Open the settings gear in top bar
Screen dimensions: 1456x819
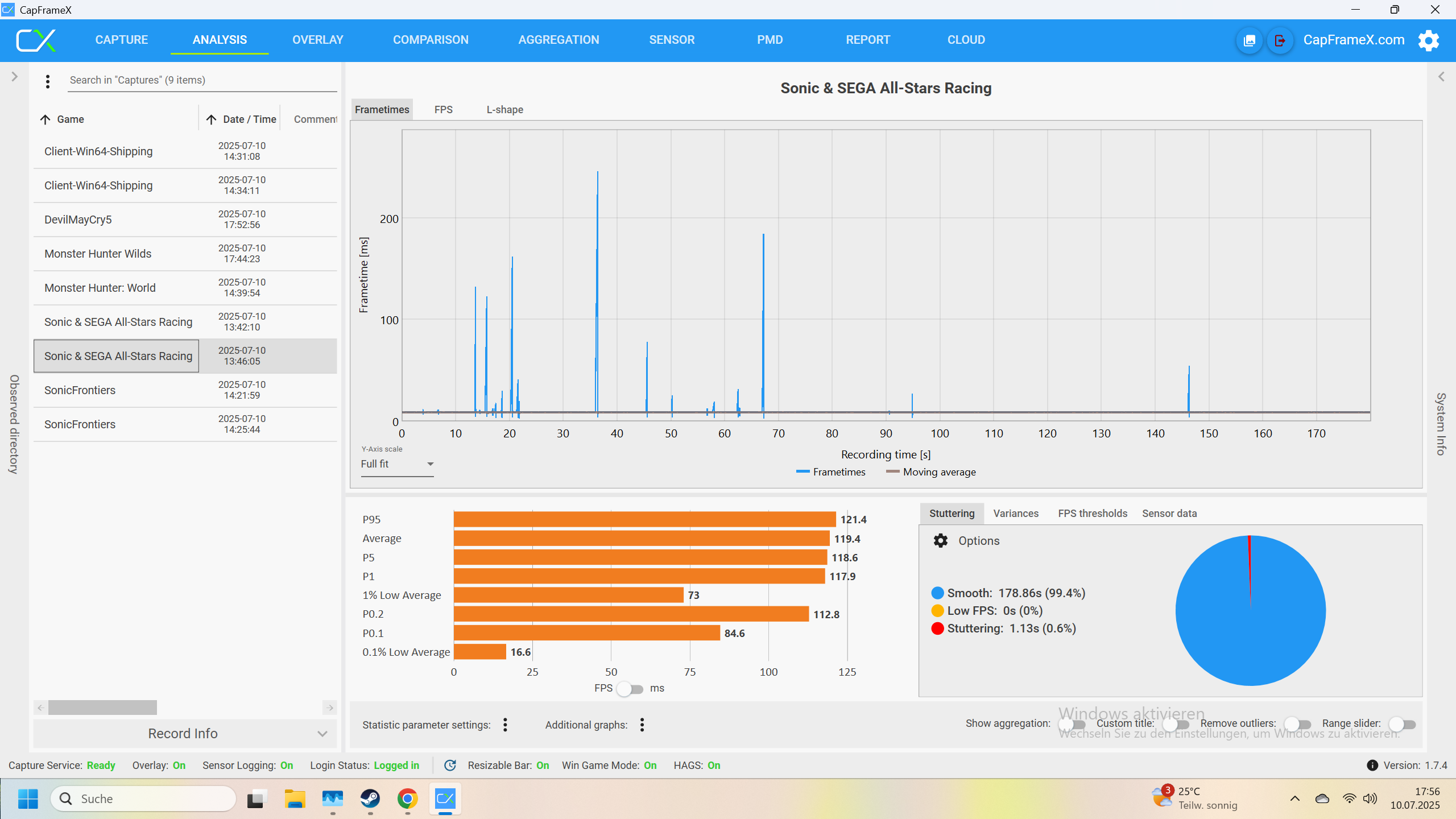click(1428, 40)
